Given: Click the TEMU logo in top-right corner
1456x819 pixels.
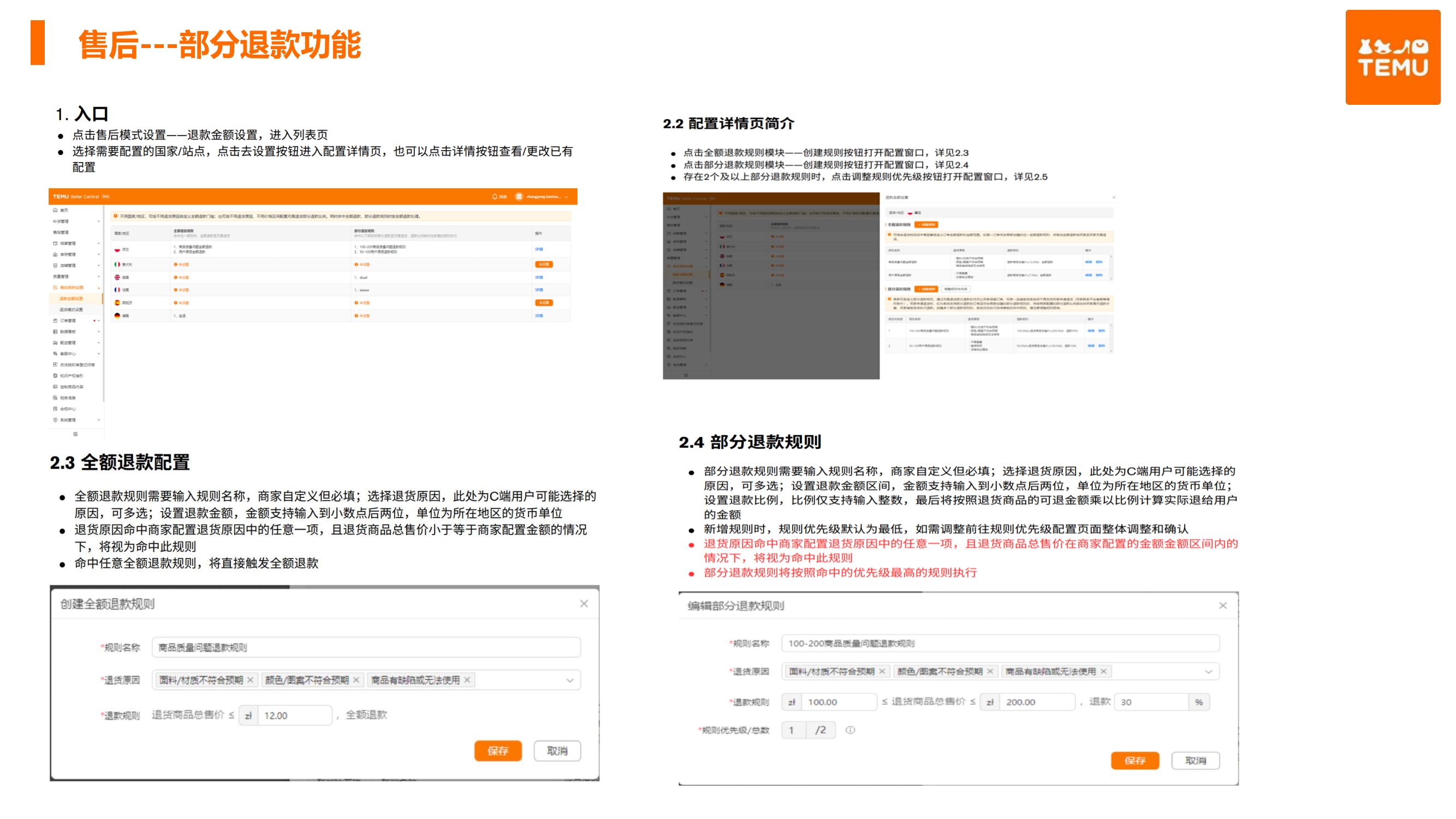Looking at the screenshot, I should 1392,57.
